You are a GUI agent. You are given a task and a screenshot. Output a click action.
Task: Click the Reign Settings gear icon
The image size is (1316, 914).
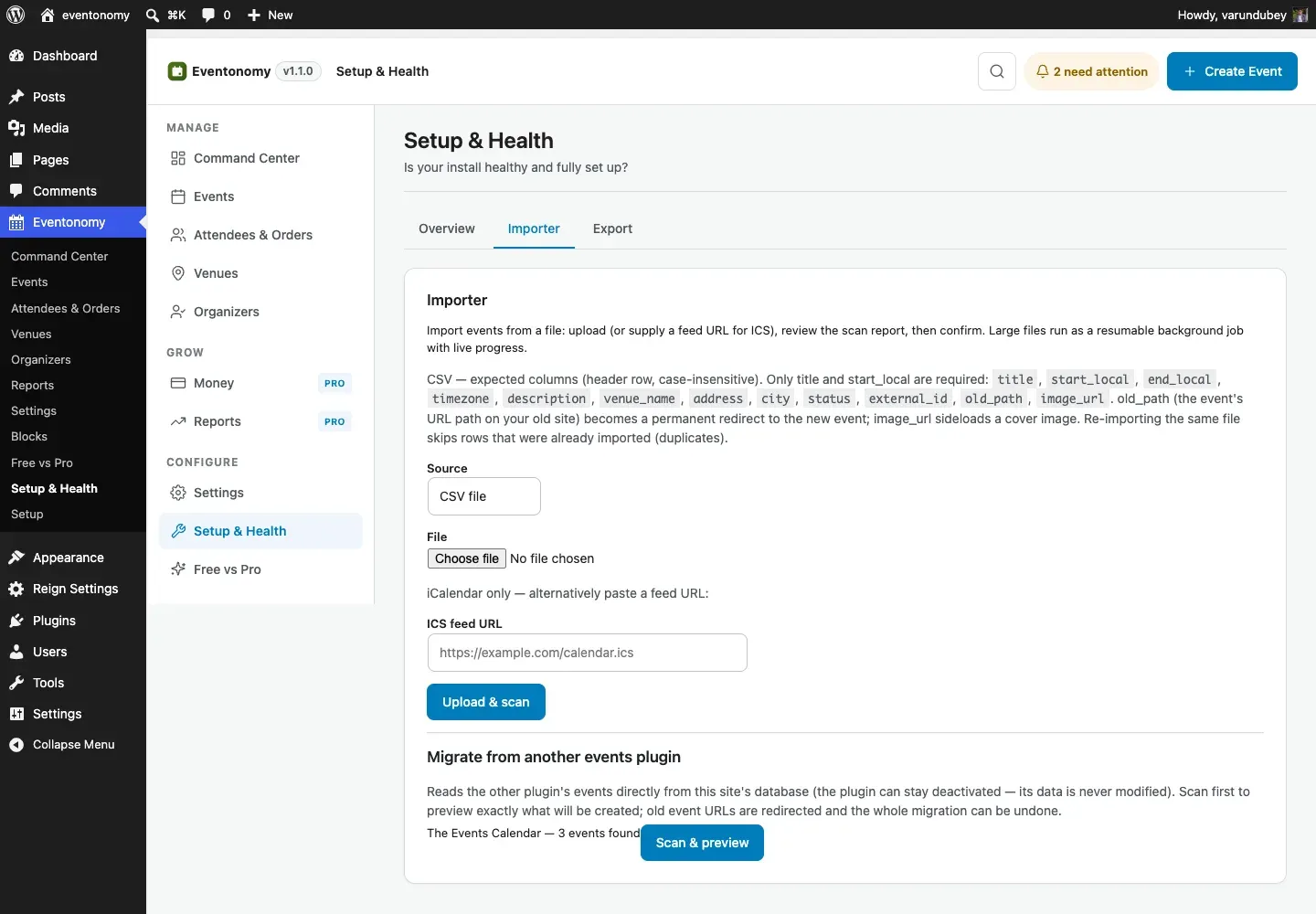(16, 589)
